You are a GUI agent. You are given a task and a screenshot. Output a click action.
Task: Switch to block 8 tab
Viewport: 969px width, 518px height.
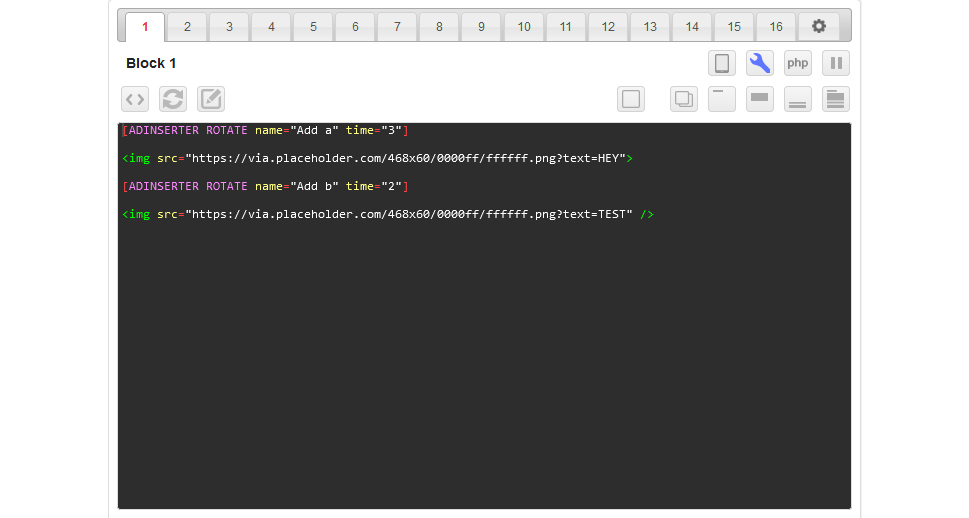coord(439,27)
